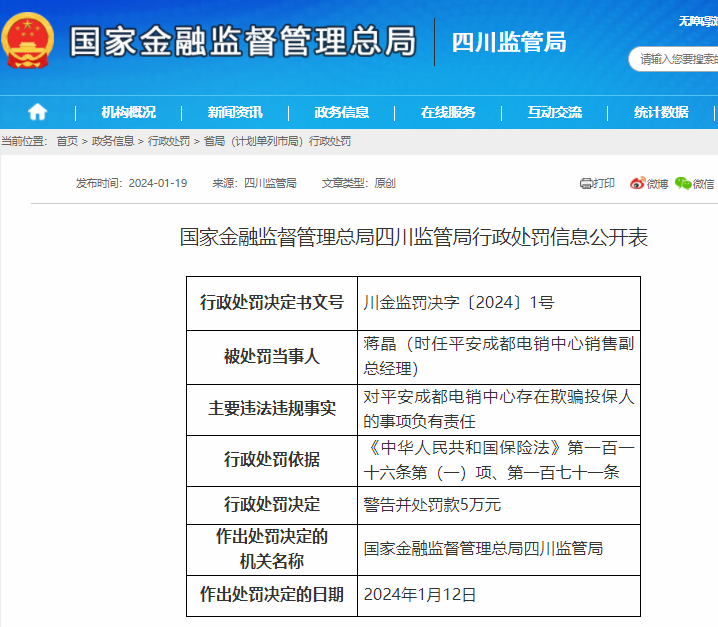The width and height of the screenshot is (718, 627).
Task: Click the 行政处罚决定 header cell
Action: (272, 505)
